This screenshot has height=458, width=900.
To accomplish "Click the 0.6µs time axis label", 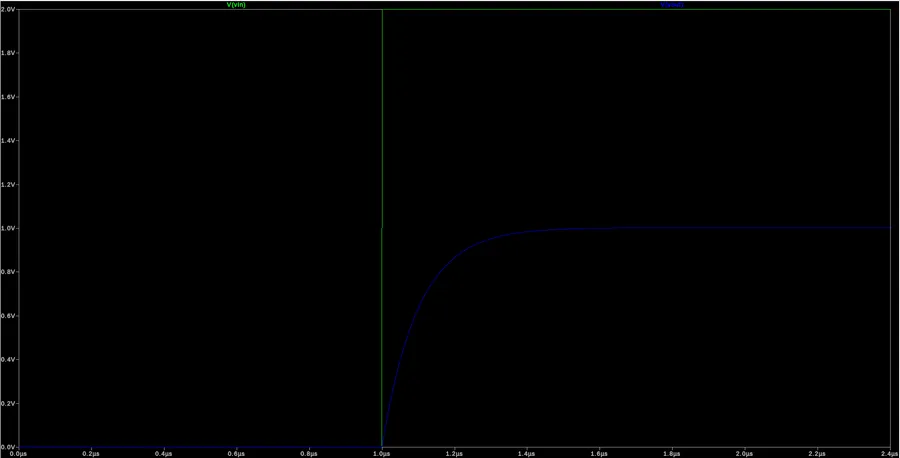I will (x=236, y=453).
